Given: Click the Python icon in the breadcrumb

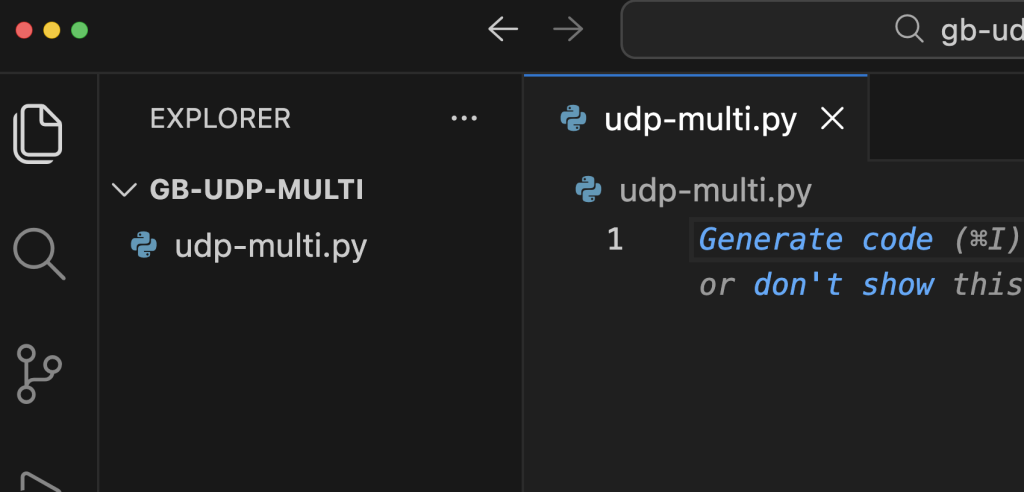Looking at the screenshot, I should pos(590,190).
